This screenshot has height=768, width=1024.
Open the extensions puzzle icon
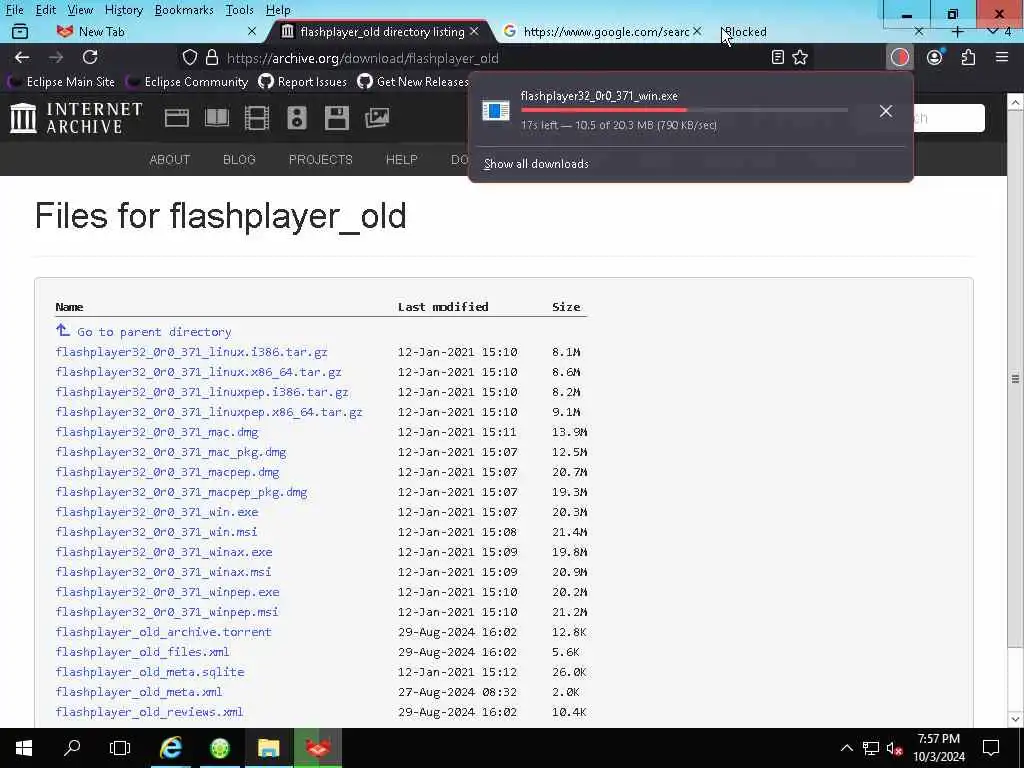(968, 57)
